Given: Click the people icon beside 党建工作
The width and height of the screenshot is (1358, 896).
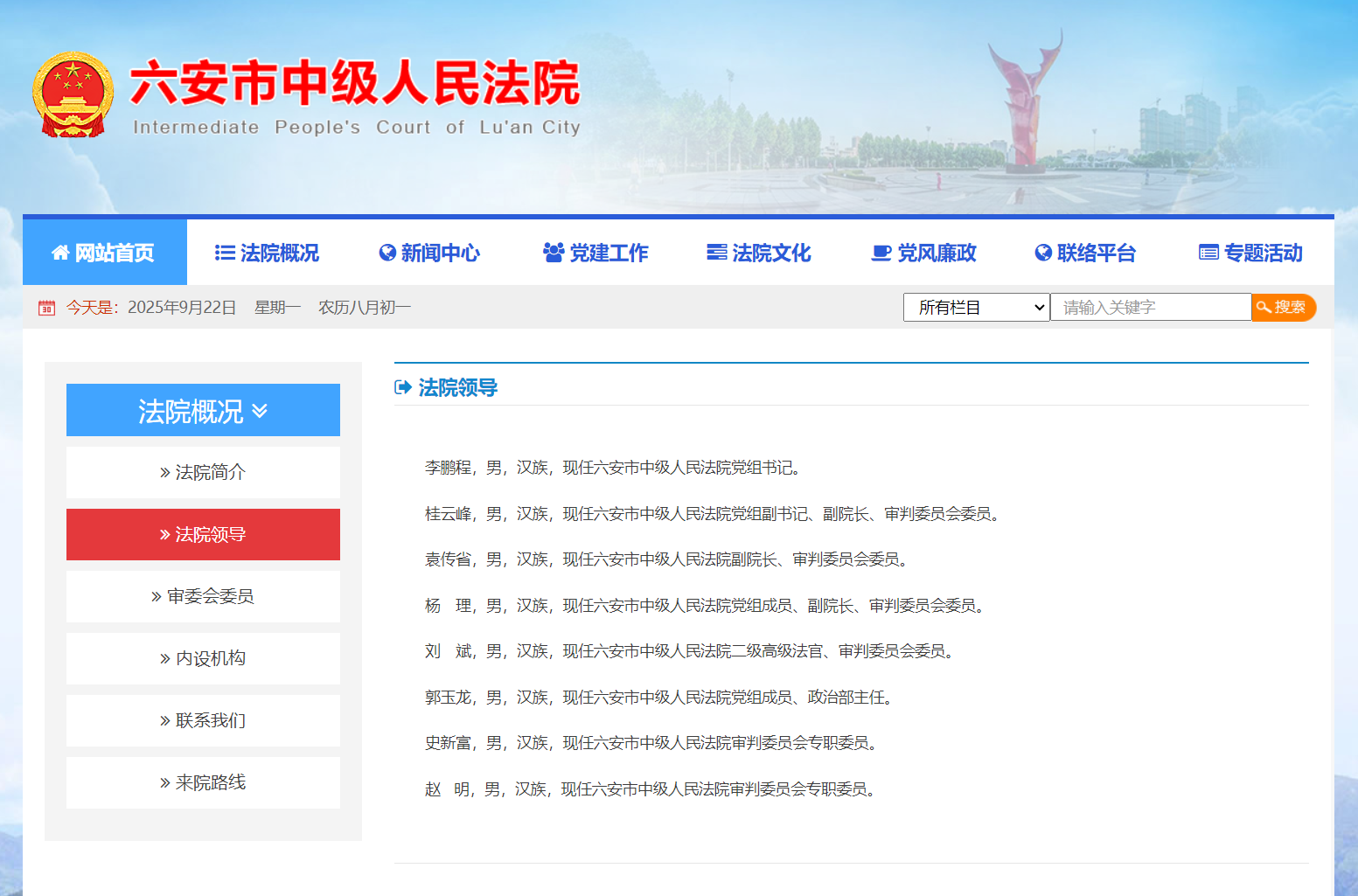Looking at the screenshot, I should [x=551, y=252].
